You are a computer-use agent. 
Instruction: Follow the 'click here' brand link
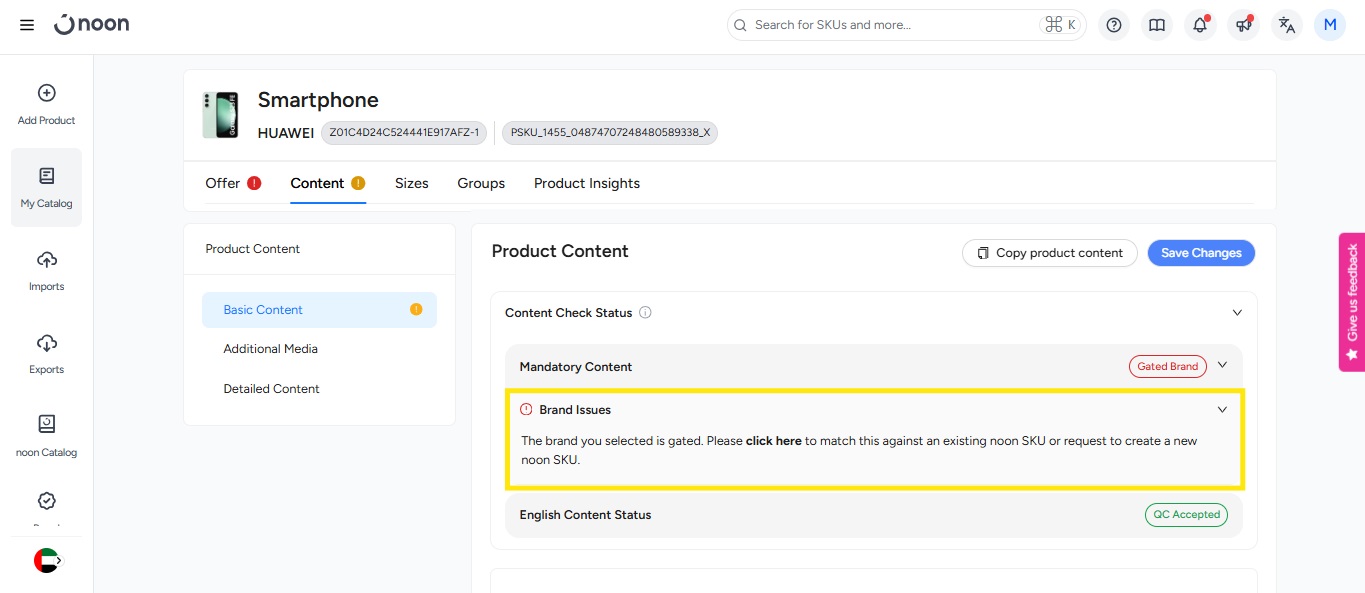pos(773,441)
